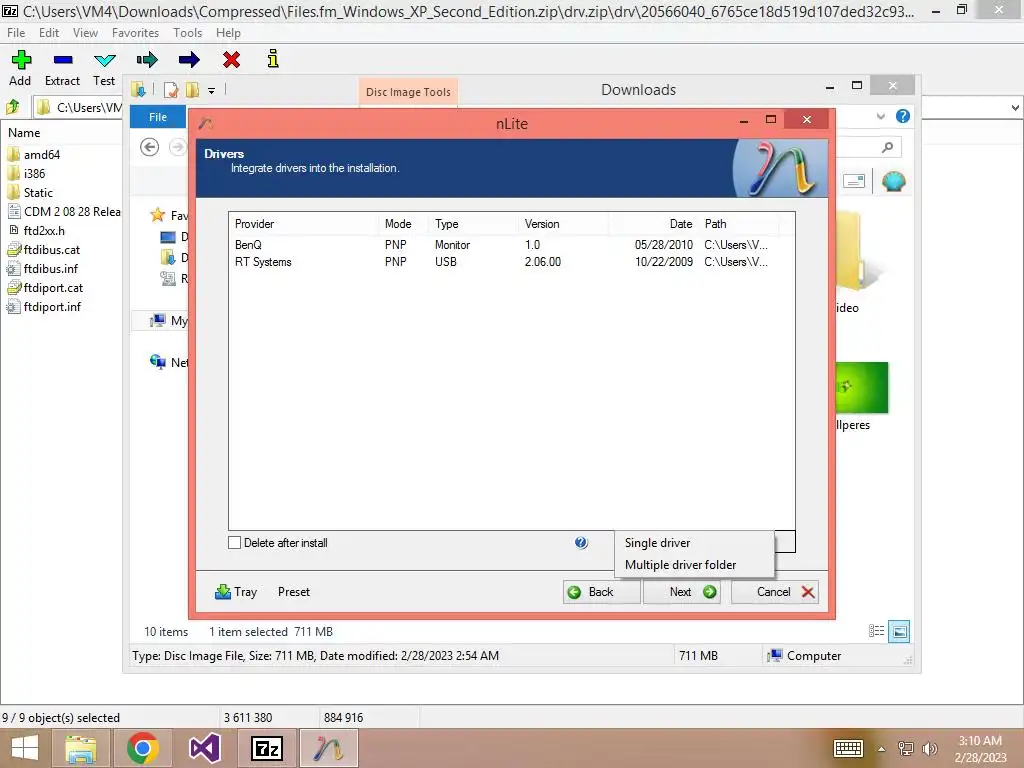Sort drivers by the Type column header
The image size is (1024, 768).
pos(474,224)
